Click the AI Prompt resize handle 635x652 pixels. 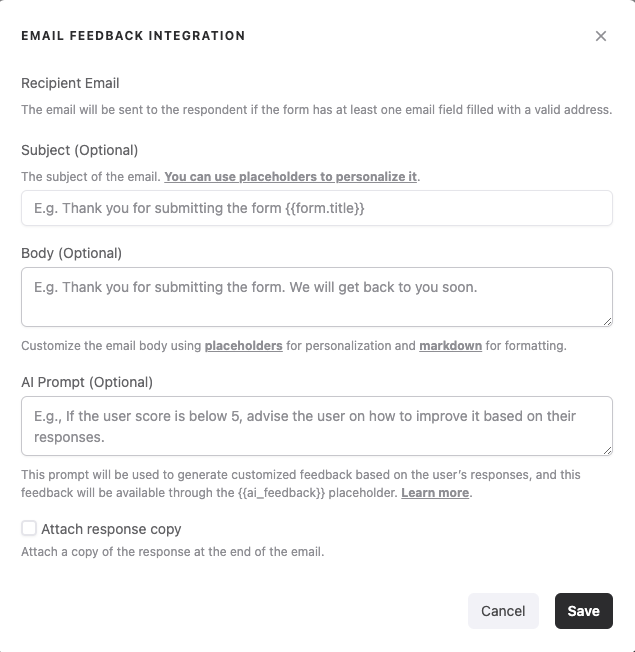[x=607, y=449]
